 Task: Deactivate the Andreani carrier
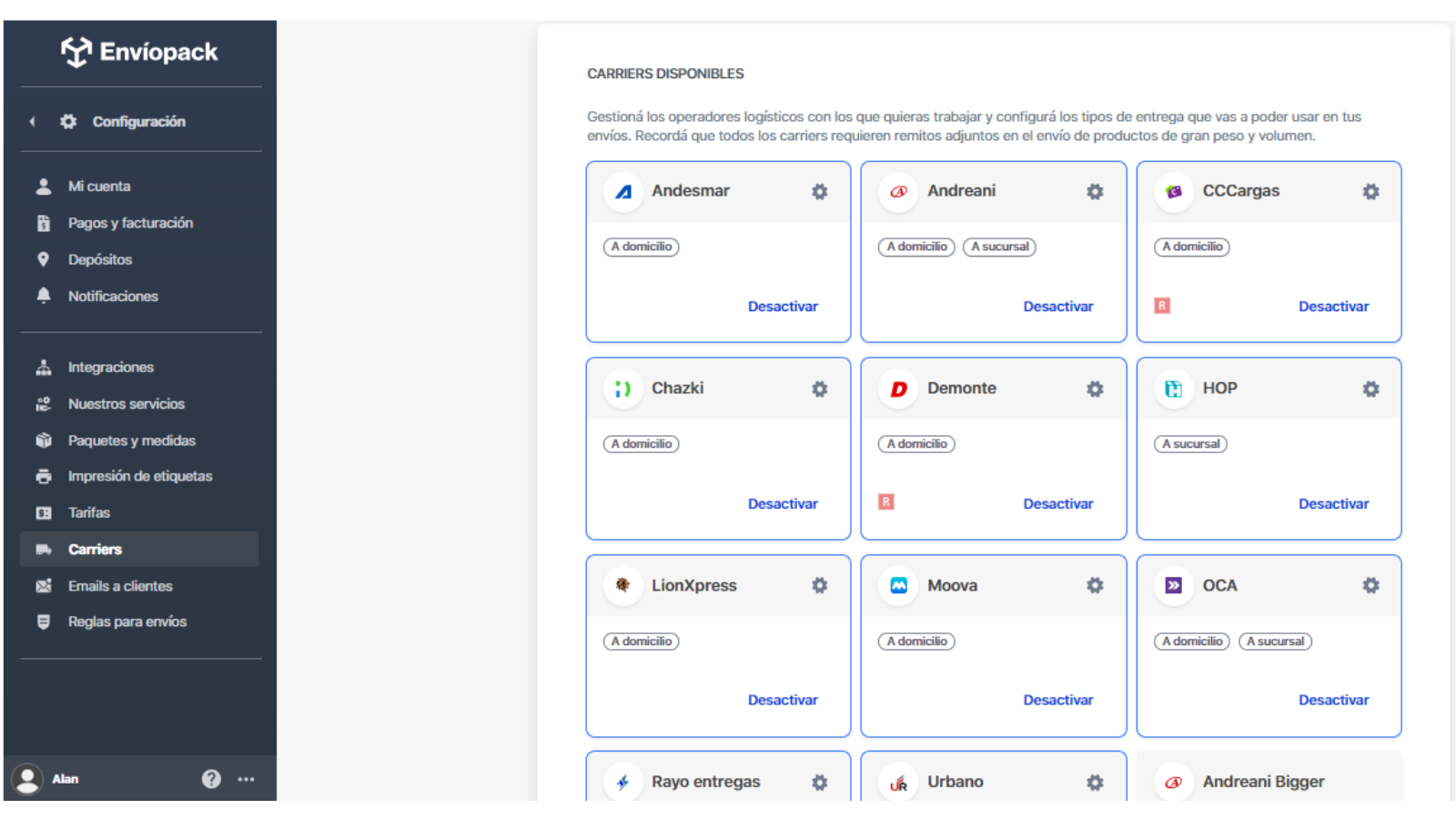[1058, 307]
